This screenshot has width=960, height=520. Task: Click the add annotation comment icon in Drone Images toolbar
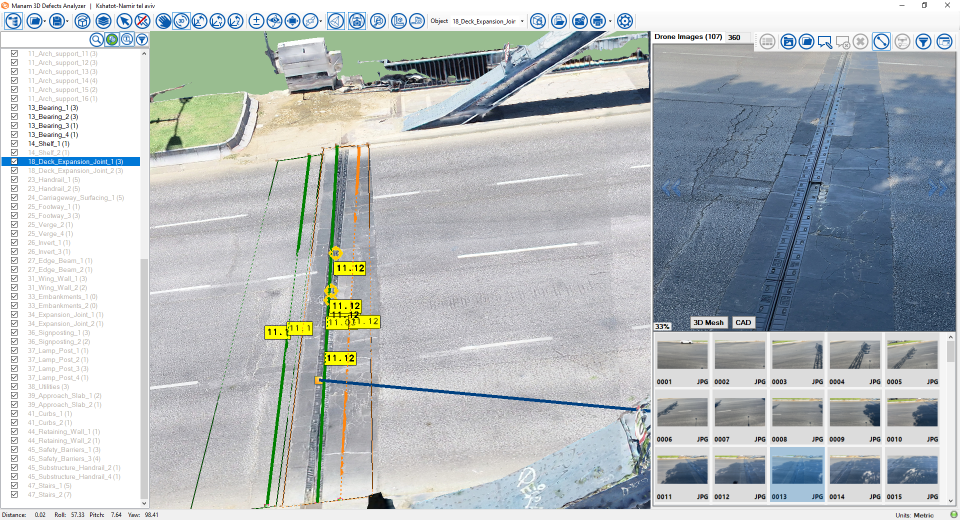tap(825, 41)
